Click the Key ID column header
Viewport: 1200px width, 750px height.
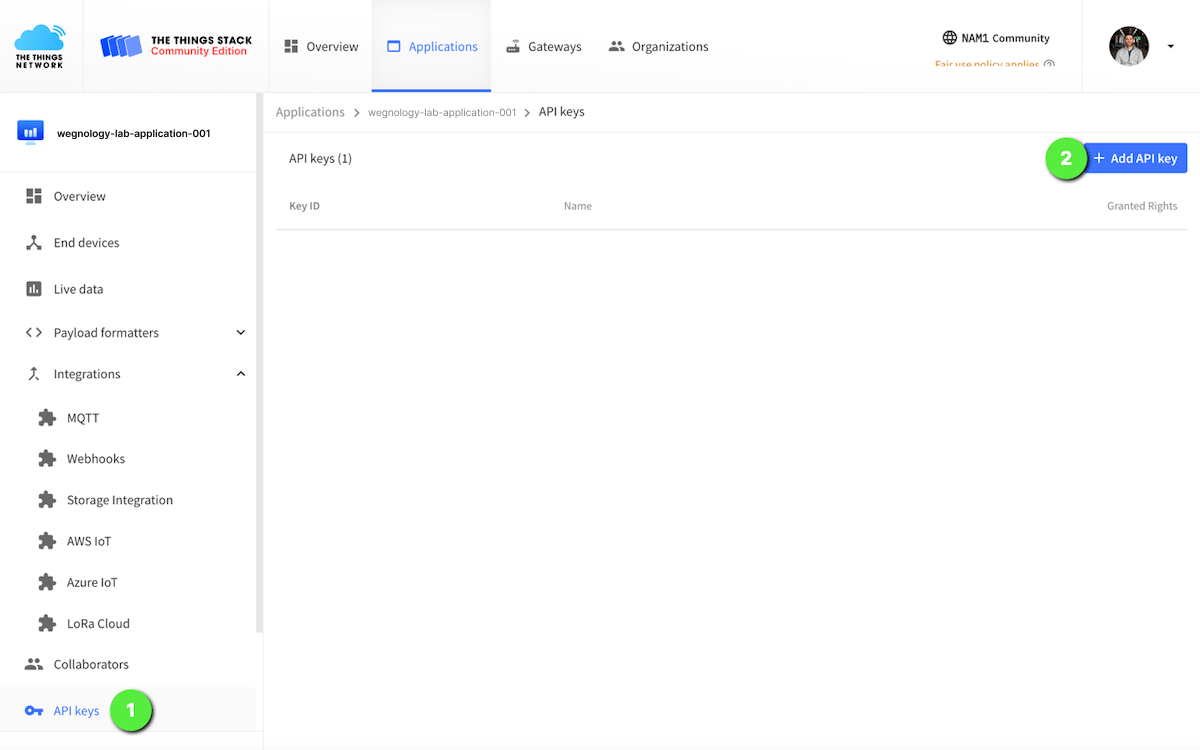pyautogui.click(x=305, y=206)
